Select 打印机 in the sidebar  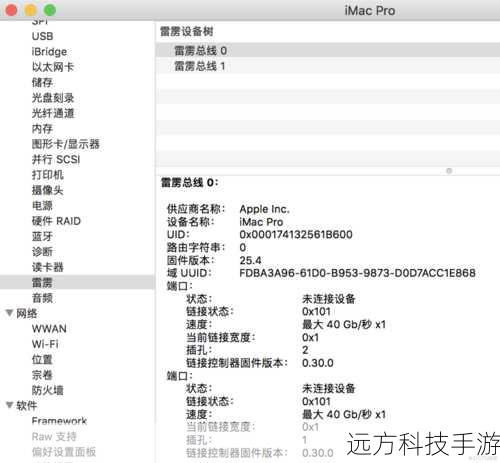tap(47, 175)
